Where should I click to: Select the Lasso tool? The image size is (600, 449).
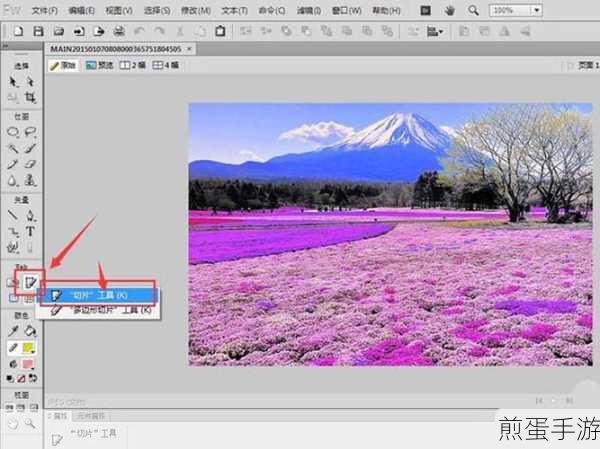(x=30, y=132)
